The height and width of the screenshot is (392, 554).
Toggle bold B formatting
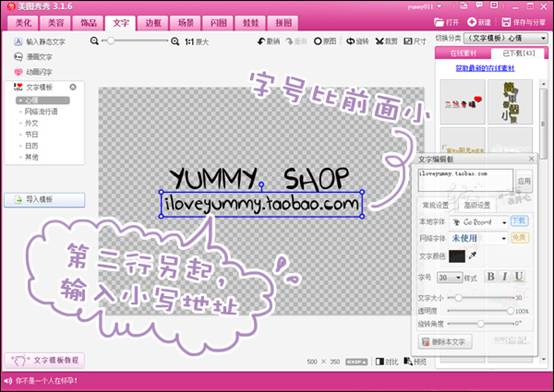[491, 276]
